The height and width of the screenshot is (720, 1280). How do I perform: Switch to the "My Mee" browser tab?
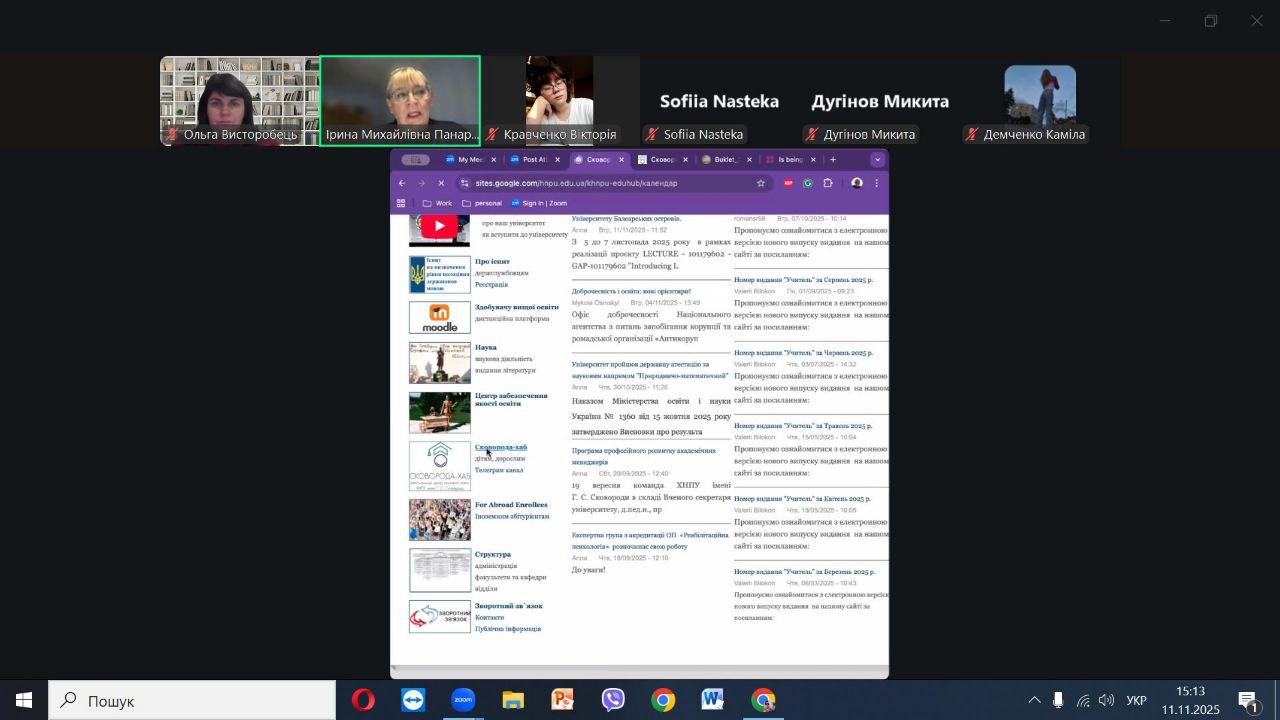point(468,160)
